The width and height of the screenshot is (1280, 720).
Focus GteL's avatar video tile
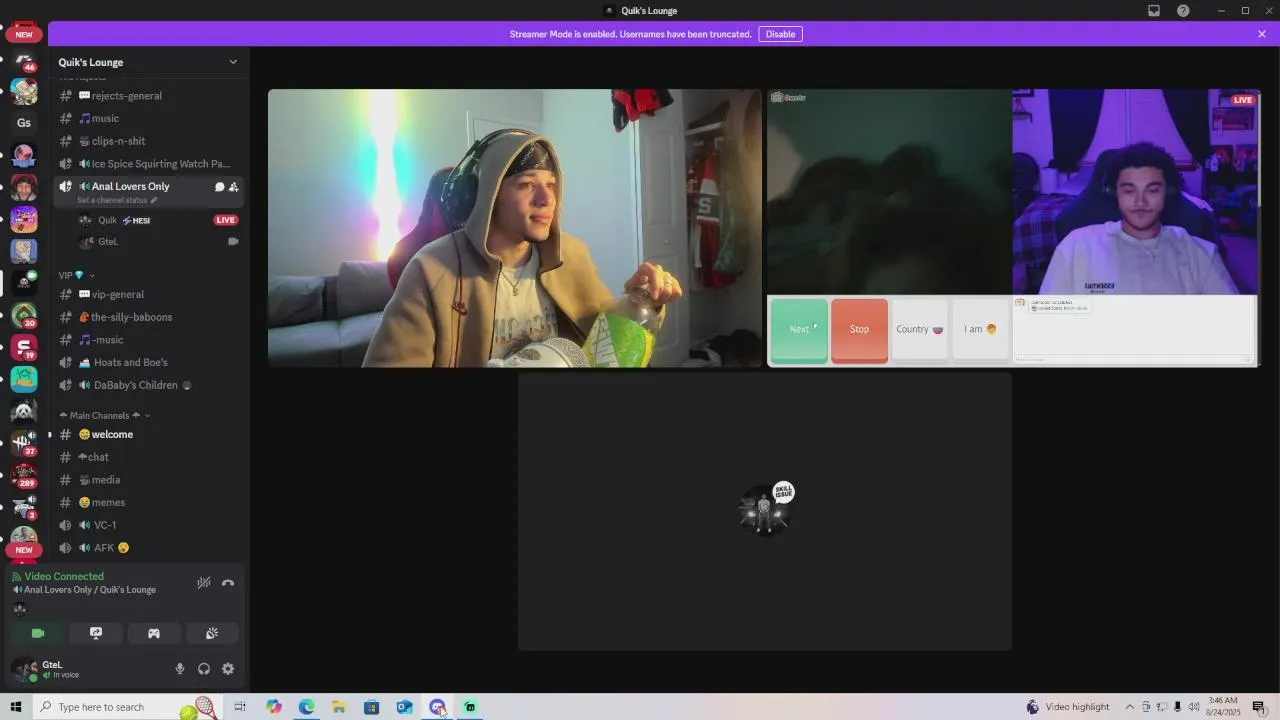click(x=765, y=511)
